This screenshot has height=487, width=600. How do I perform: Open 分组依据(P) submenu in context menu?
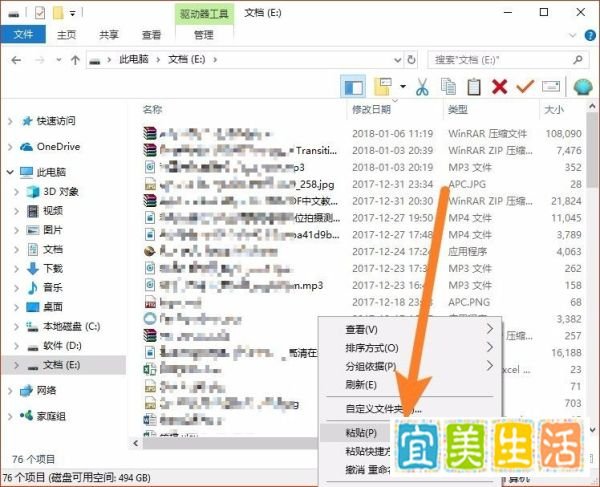tap(410, 366)
